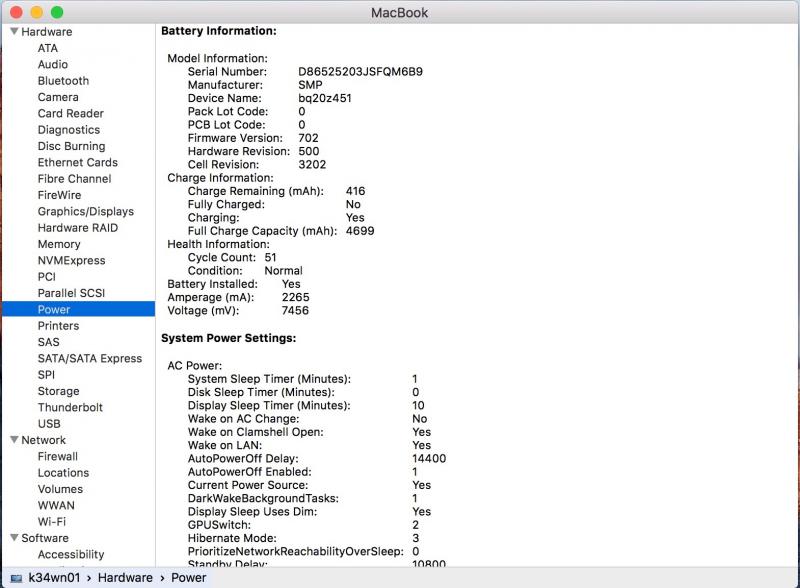Open the FireWire entry
Image resolution: width=800 pixels, height=588 pixels.
(59, 195)
